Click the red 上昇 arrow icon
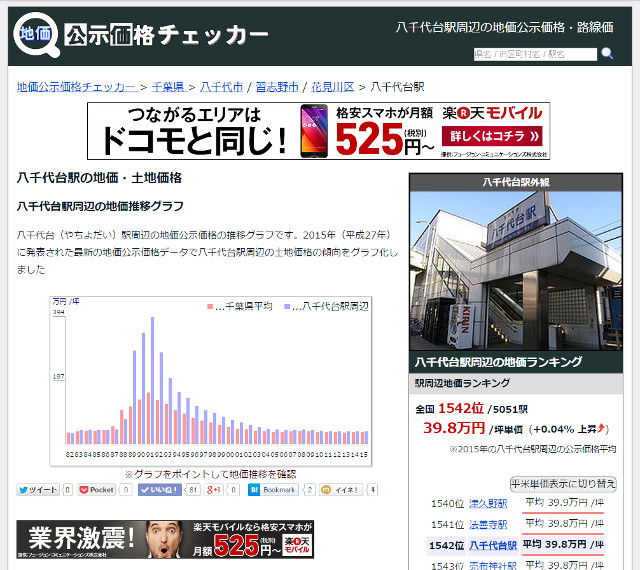Viewport: 640px width, 570px height. click(x=601, y=428)
